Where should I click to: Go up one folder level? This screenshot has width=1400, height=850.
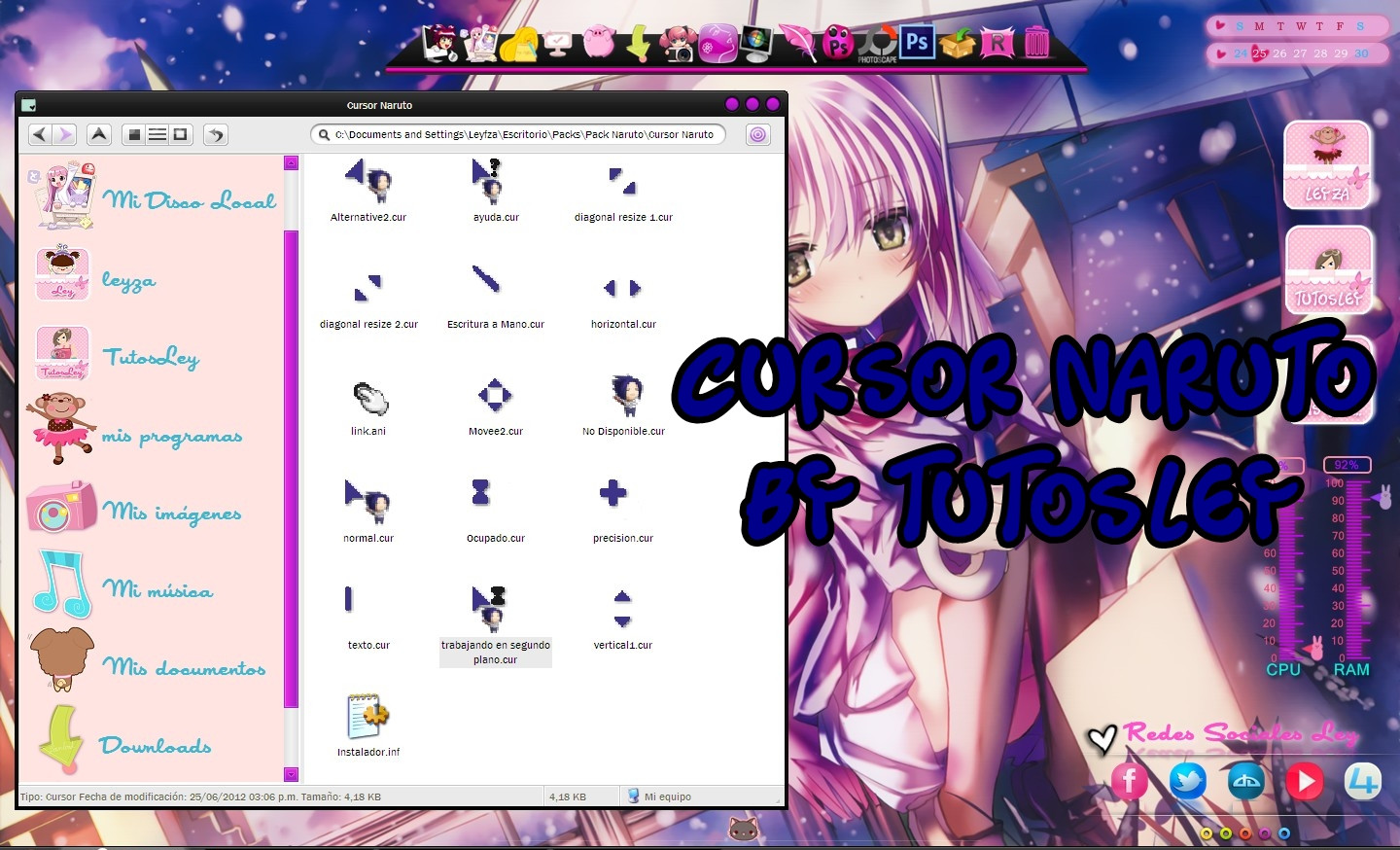pos(99,134)
